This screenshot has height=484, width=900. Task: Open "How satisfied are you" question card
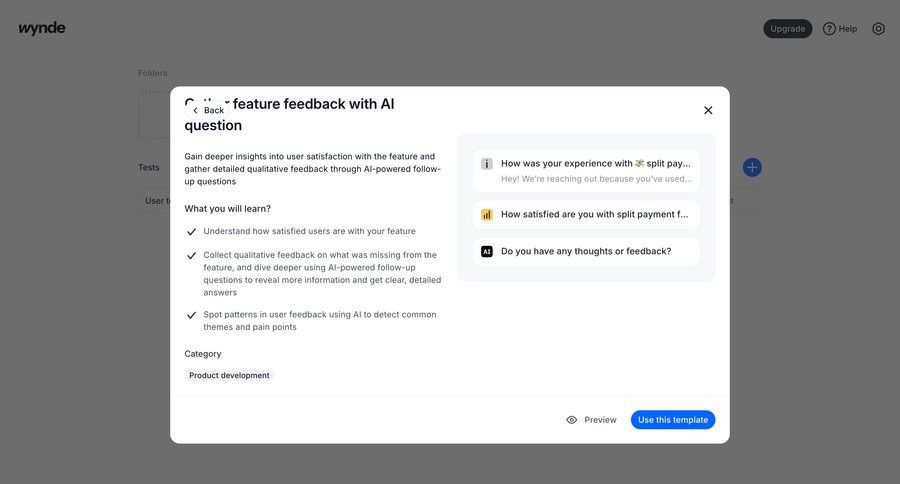click(595, 214)
